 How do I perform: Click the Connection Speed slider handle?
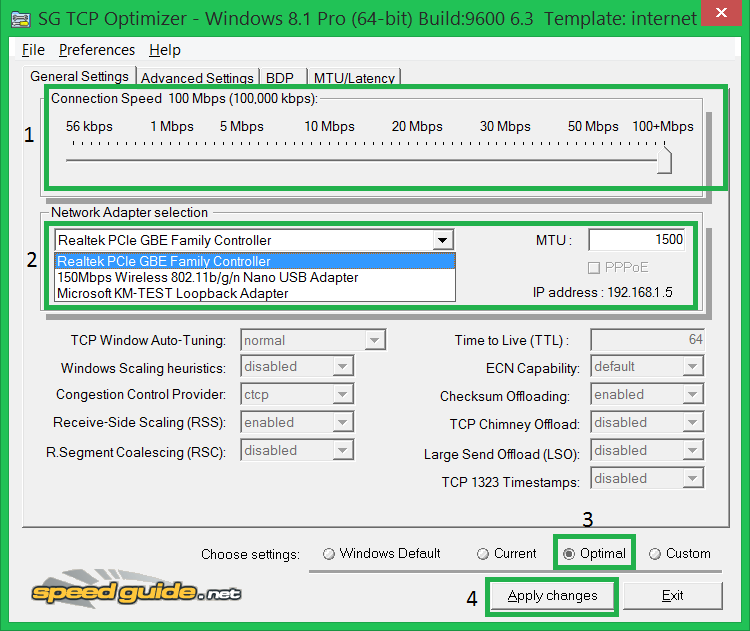(664, 159)
